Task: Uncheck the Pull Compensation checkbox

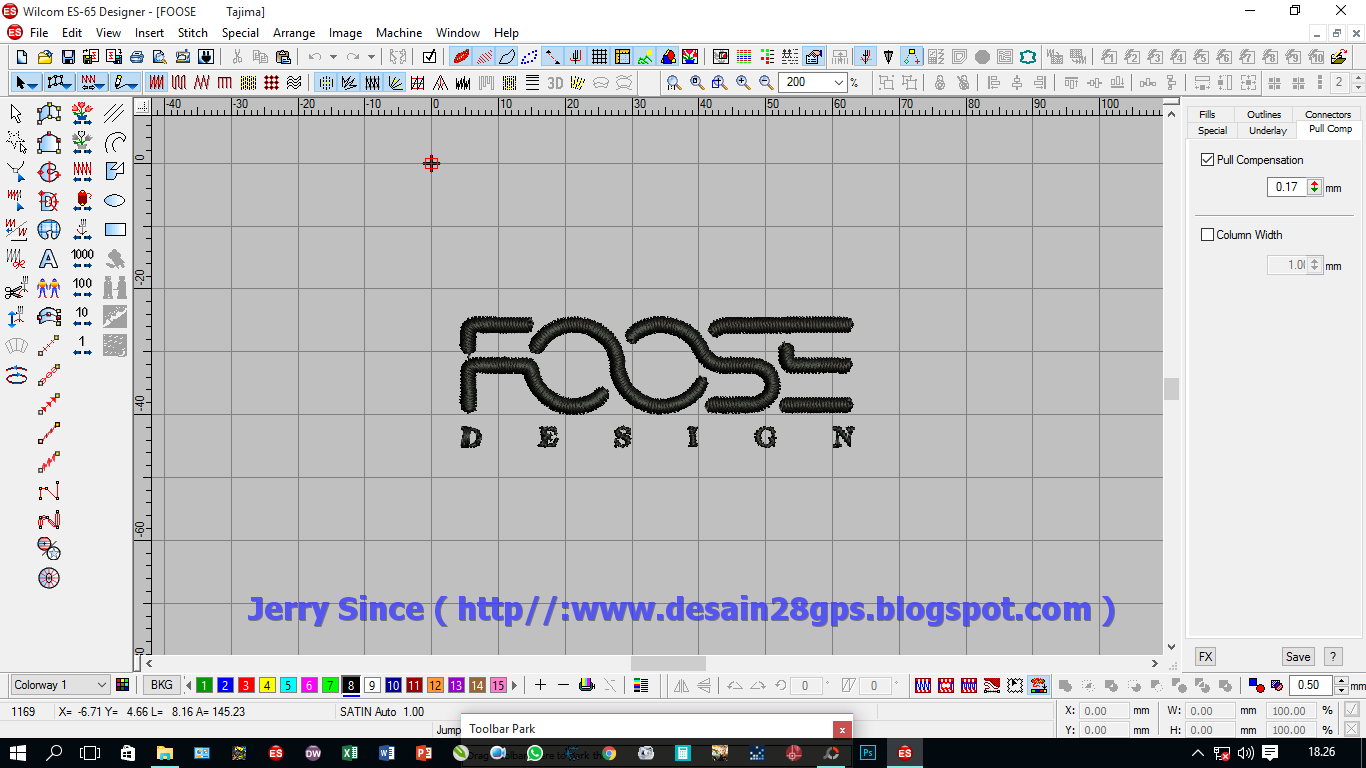Action: [x=1207, y=159]
